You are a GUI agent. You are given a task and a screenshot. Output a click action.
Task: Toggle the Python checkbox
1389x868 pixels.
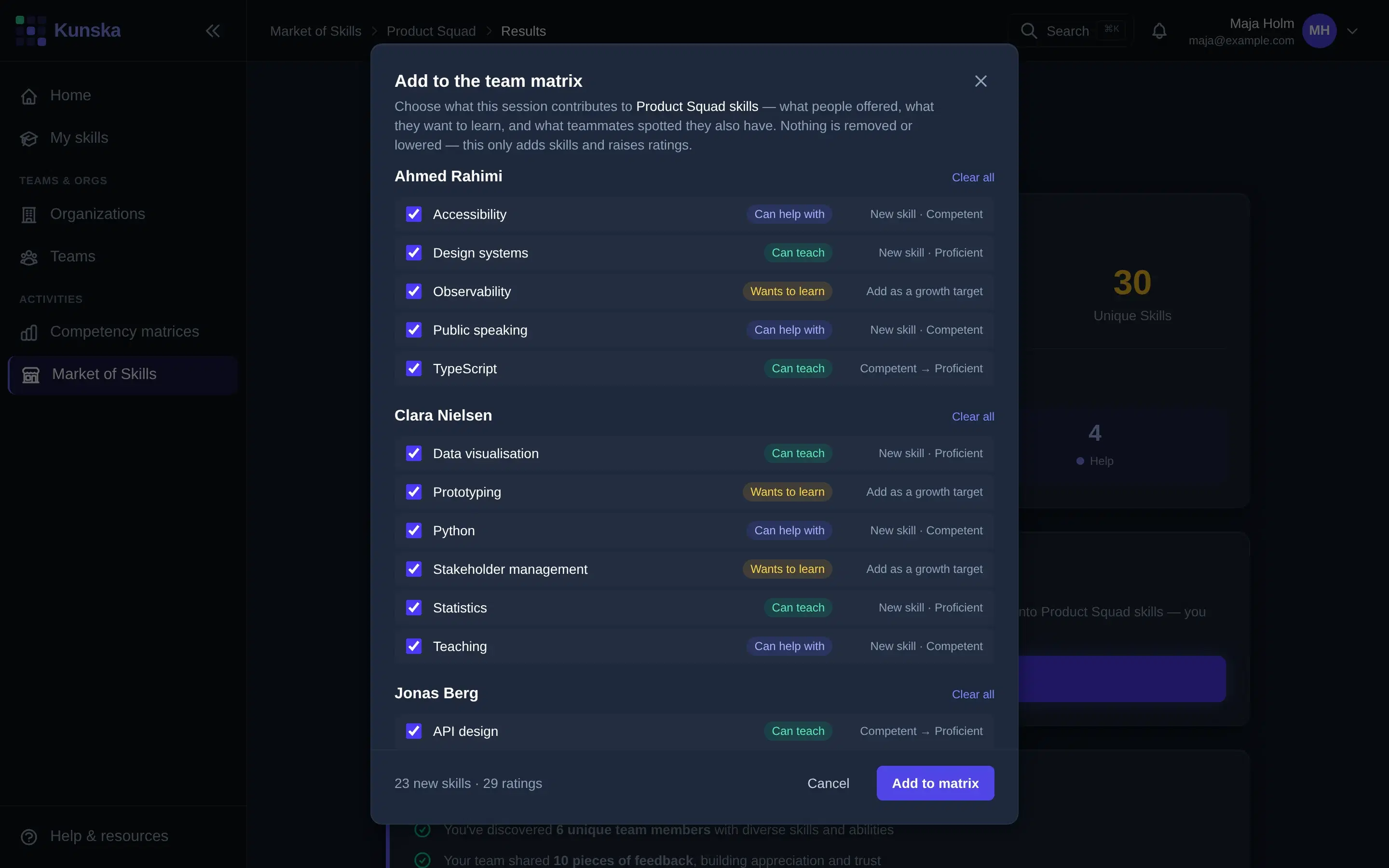413,530
